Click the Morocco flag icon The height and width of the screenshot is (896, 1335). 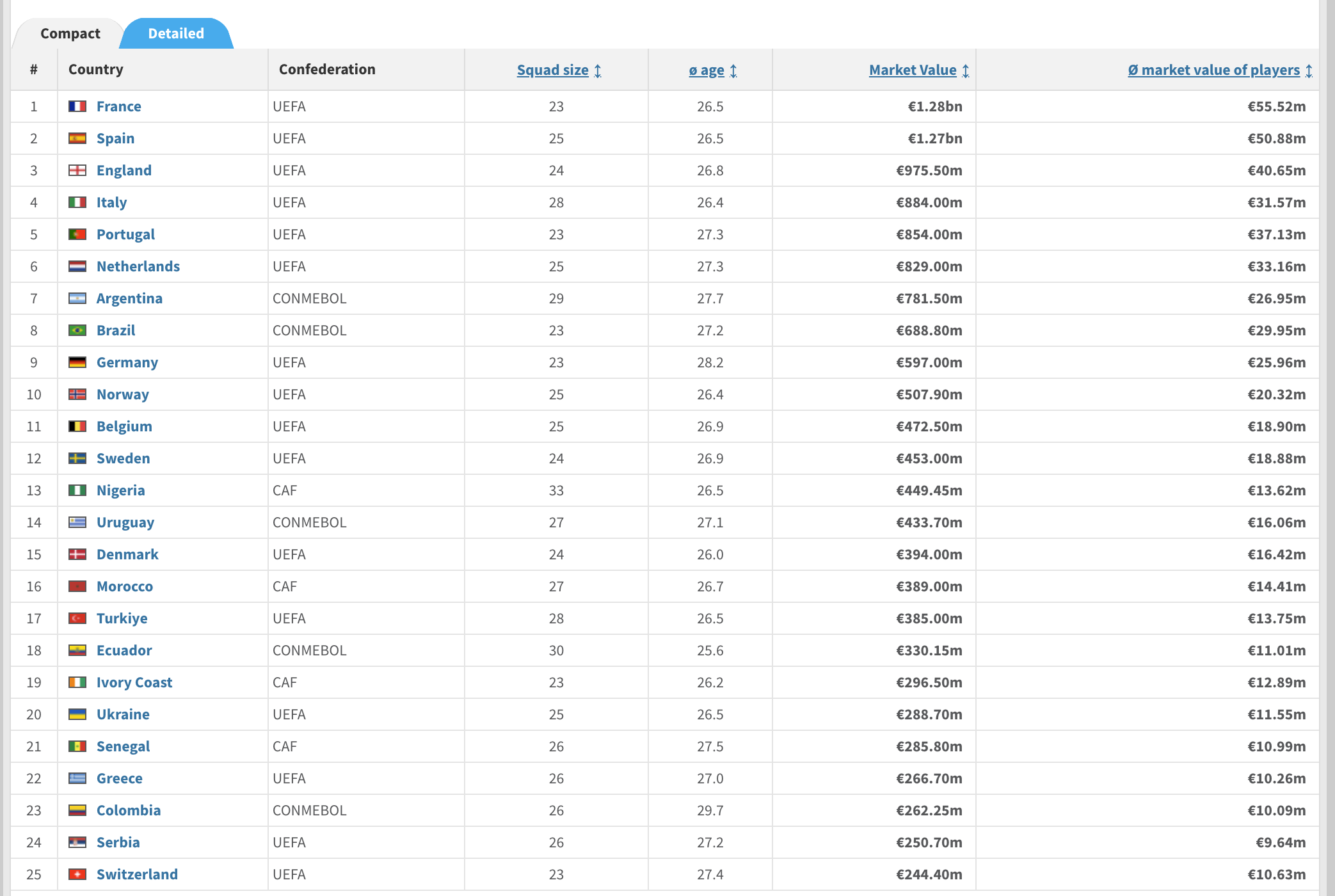[77, 586]
